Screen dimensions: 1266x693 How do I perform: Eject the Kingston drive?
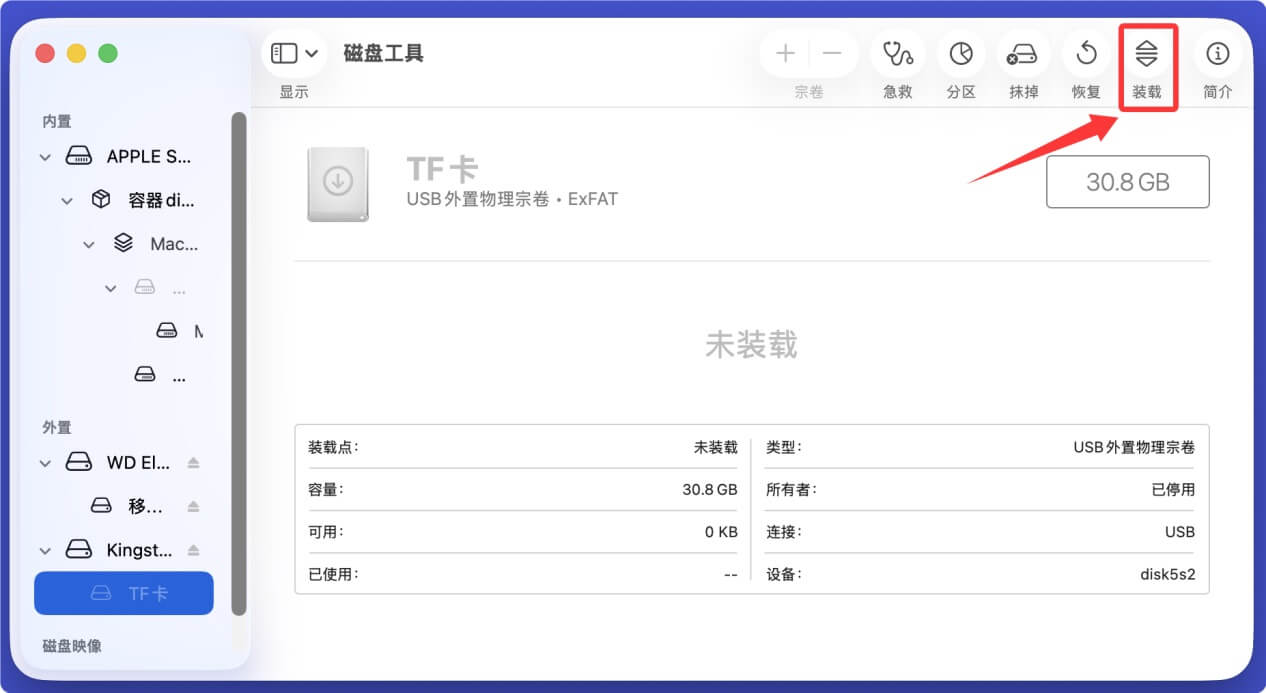click(192, 549)
